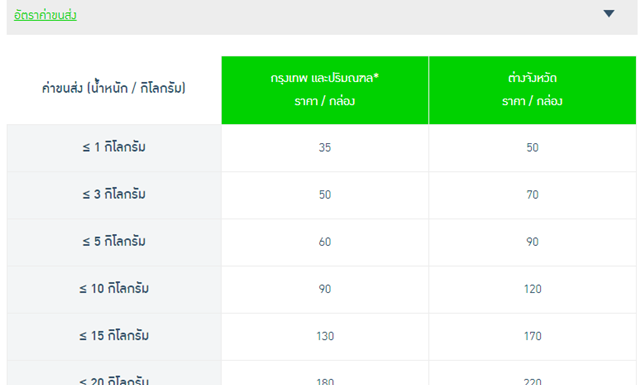This screenshot has width=640, height=385.
Task: Select the ≤ 20 กิโลกรัม row label
Action: click(114, 381)
